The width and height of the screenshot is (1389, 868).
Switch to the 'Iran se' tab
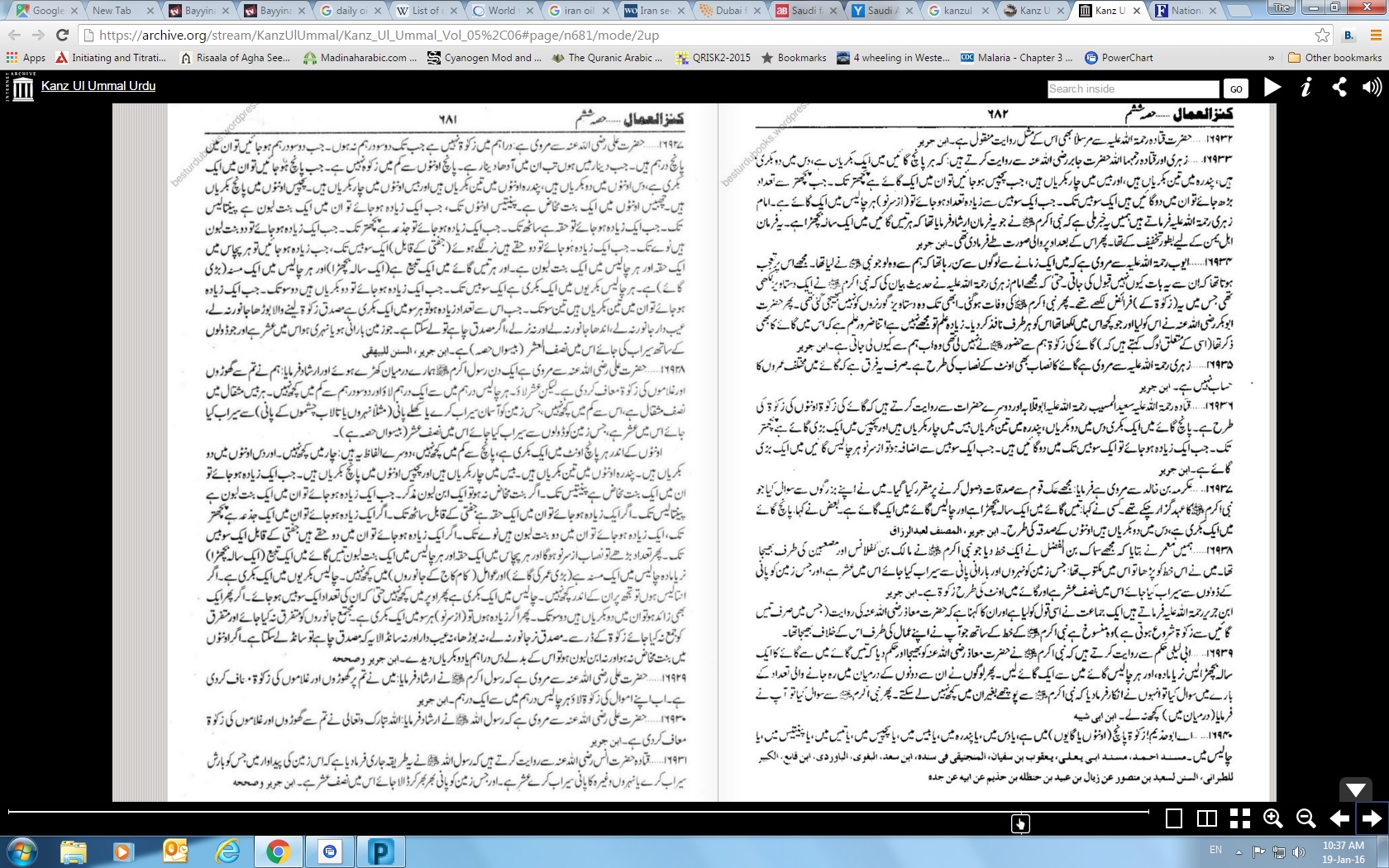(653, 11)
